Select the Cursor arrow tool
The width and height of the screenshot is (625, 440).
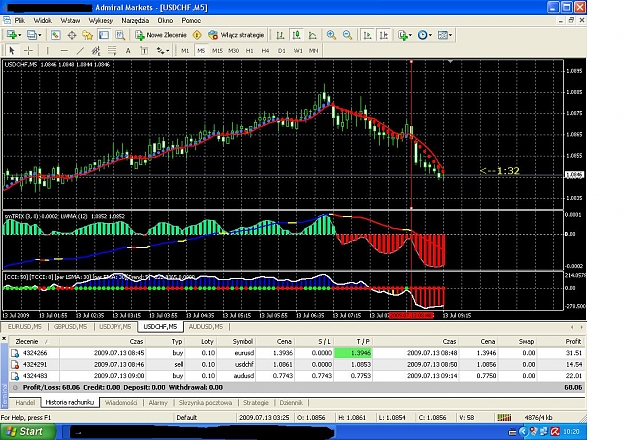pyautogui.click(x=12, y=51)
